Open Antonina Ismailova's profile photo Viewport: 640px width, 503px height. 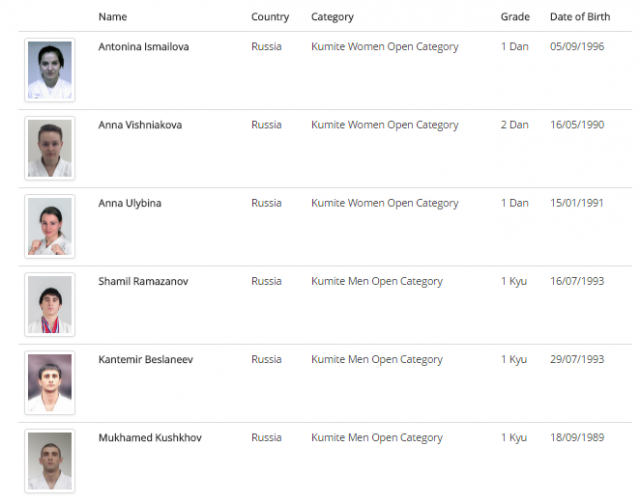click(x=49, y=70)
